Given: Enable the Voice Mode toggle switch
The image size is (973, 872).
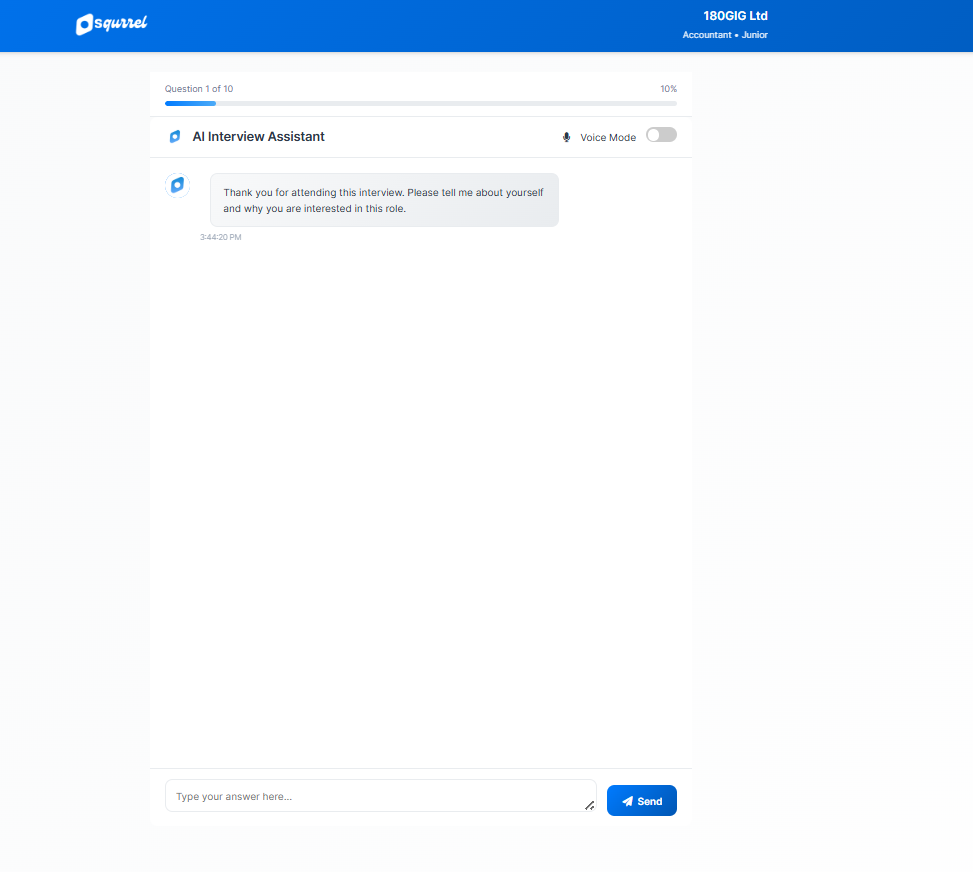Looking at the screenshot, I should (x=661, y=135).
